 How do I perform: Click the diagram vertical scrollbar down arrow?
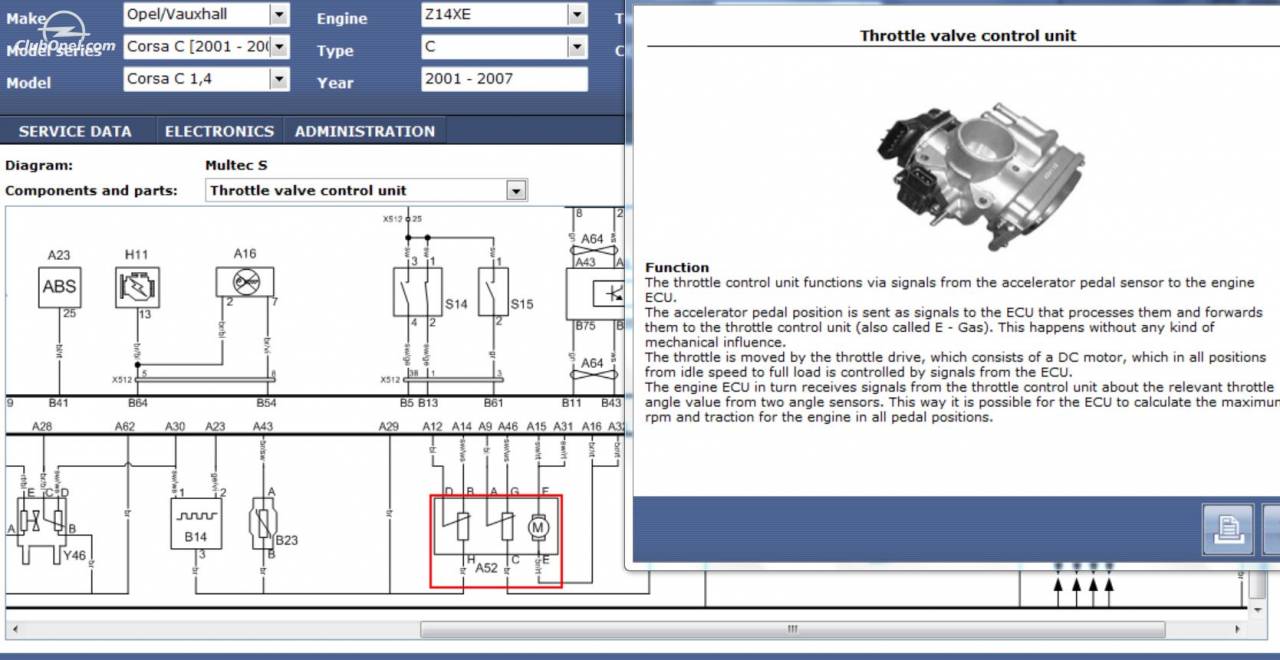pos(1259,610)
